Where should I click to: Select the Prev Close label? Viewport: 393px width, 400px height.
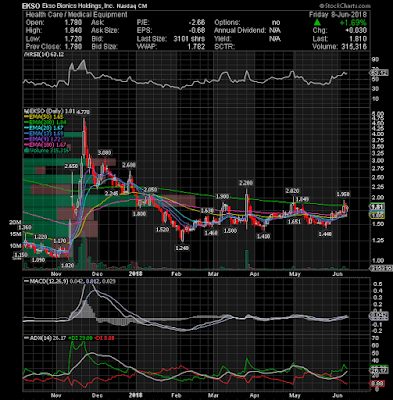coord(43,47)
